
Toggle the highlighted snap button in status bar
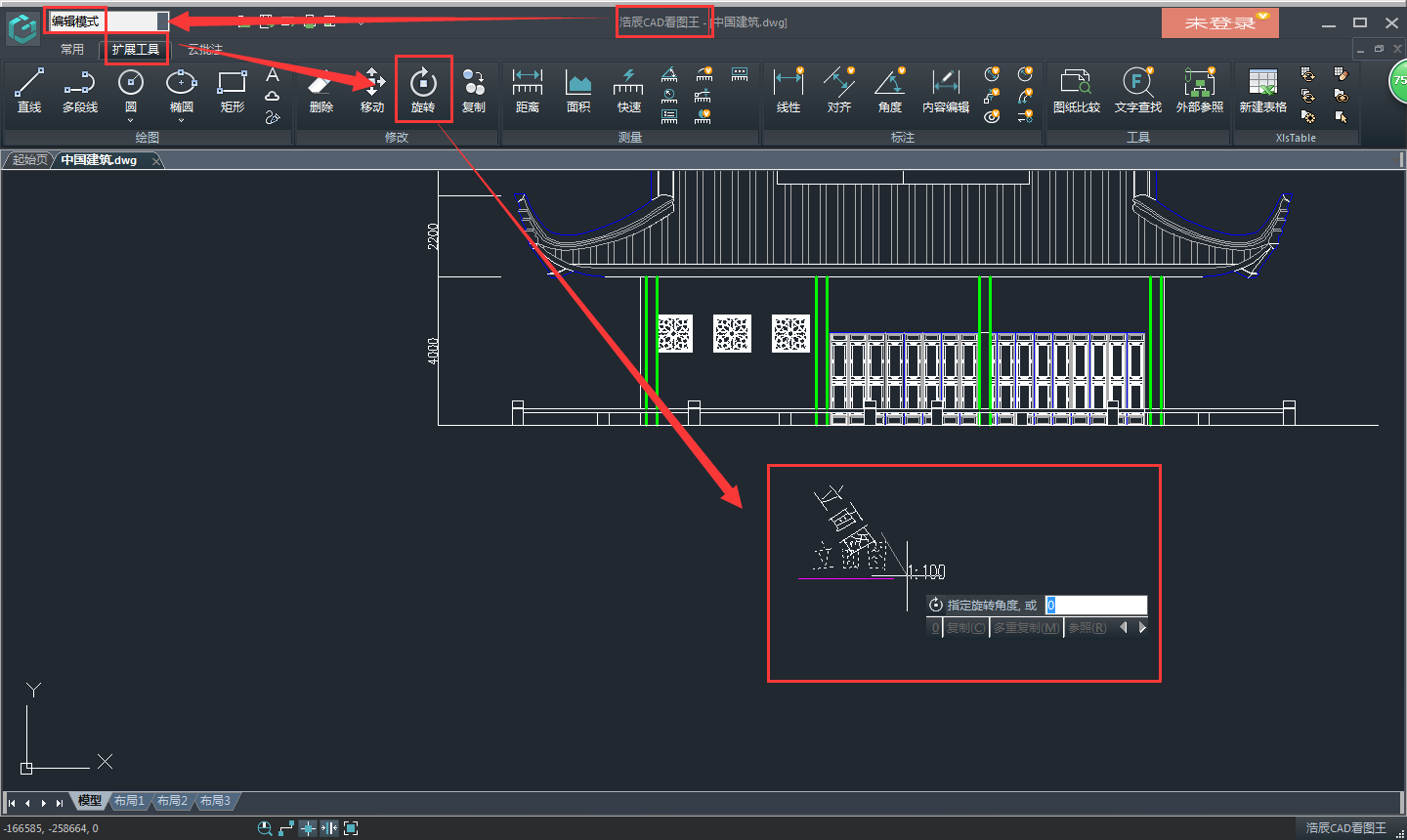pos(308,828)
